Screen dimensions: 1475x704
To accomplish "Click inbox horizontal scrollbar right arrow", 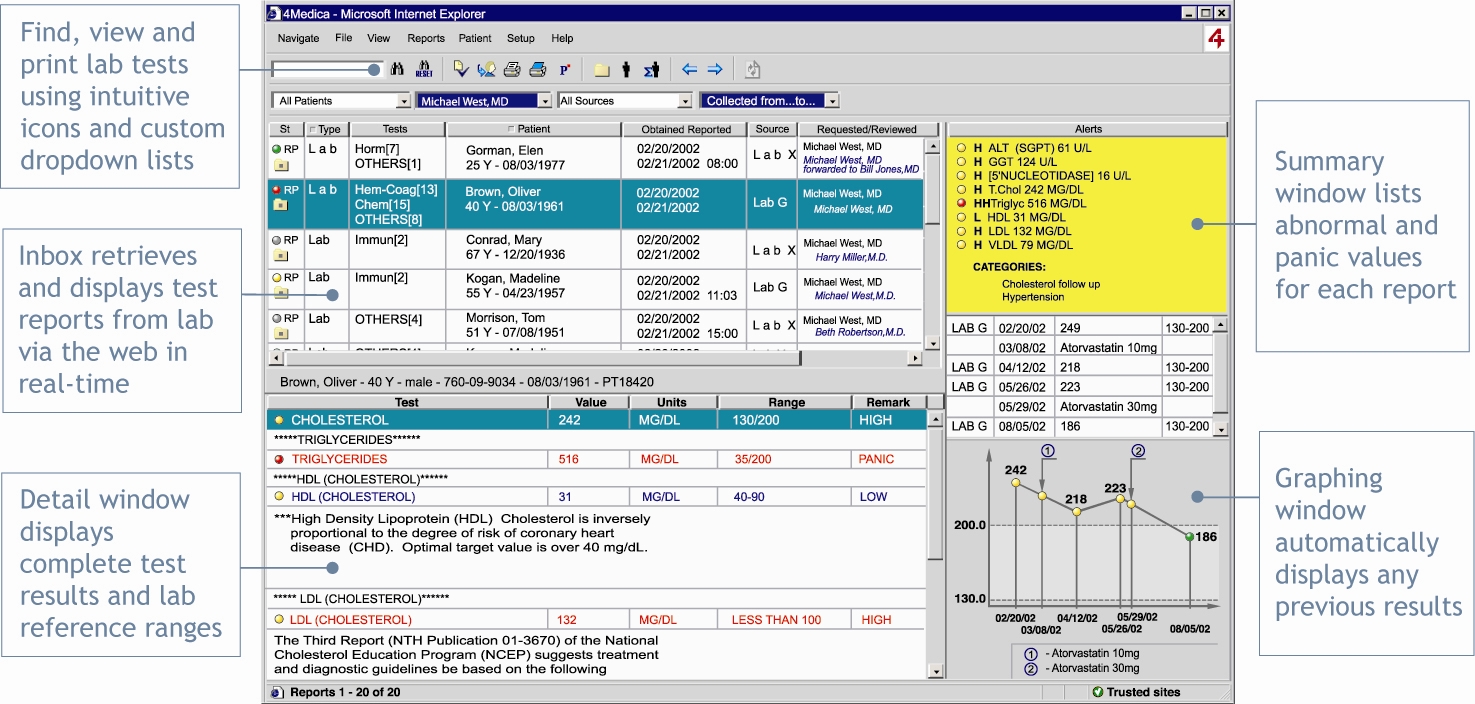I will click(x=914, y=357).
